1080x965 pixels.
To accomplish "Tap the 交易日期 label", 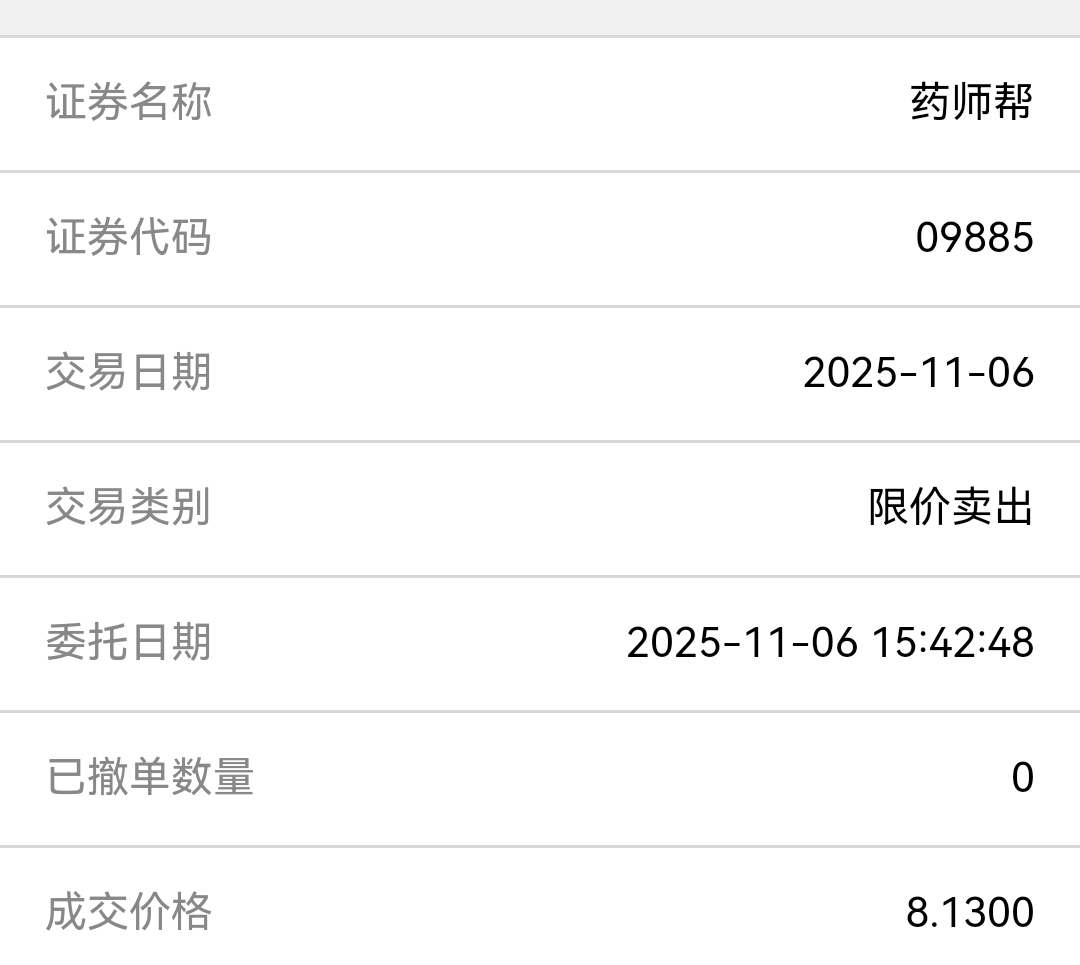I will point(129,372).
